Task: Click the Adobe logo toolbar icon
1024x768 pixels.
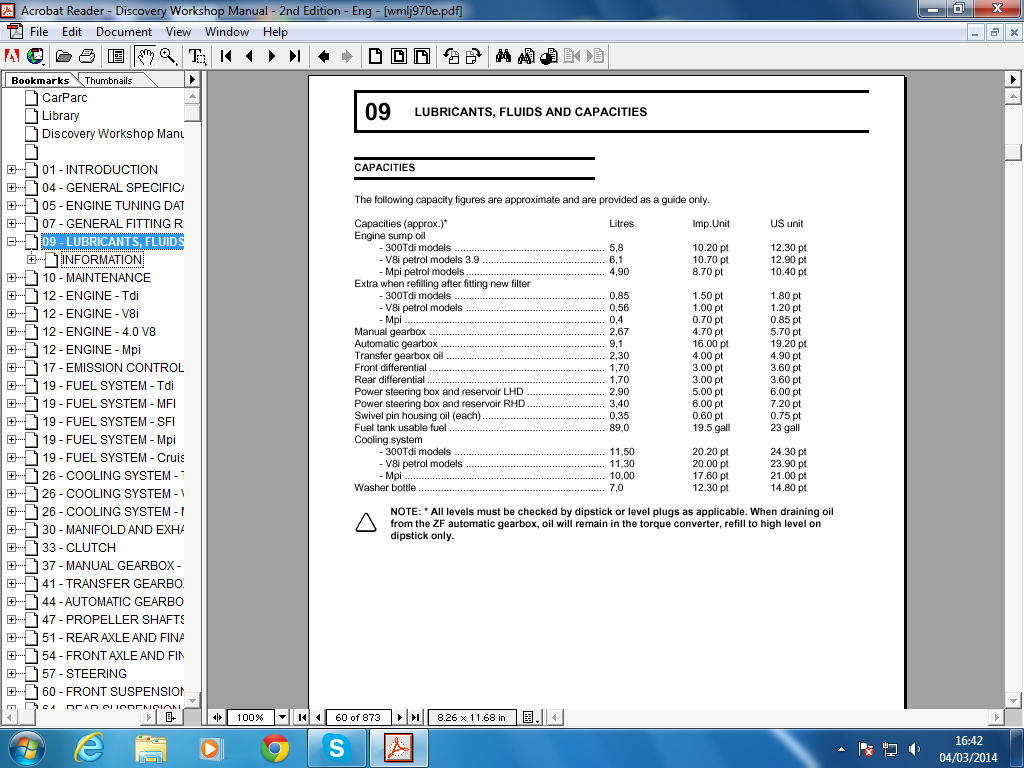Action: click(12, 56)
